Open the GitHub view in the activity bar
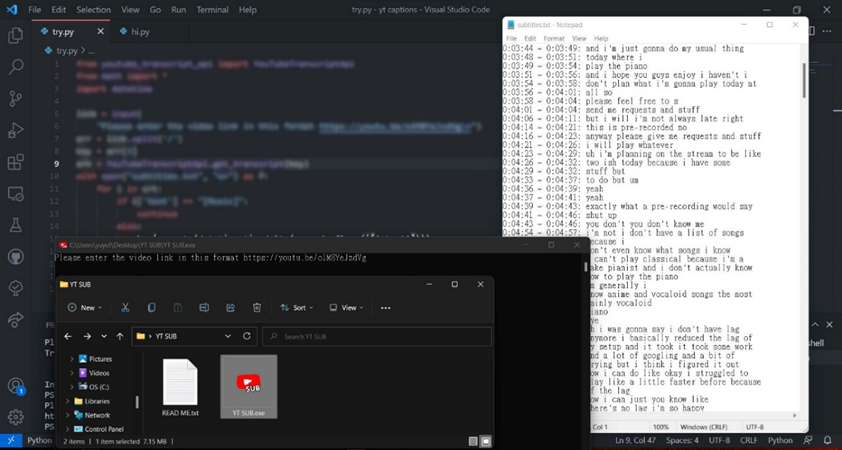Image resolution: width=842 pixels, height=450 pixels. point(16,257)
